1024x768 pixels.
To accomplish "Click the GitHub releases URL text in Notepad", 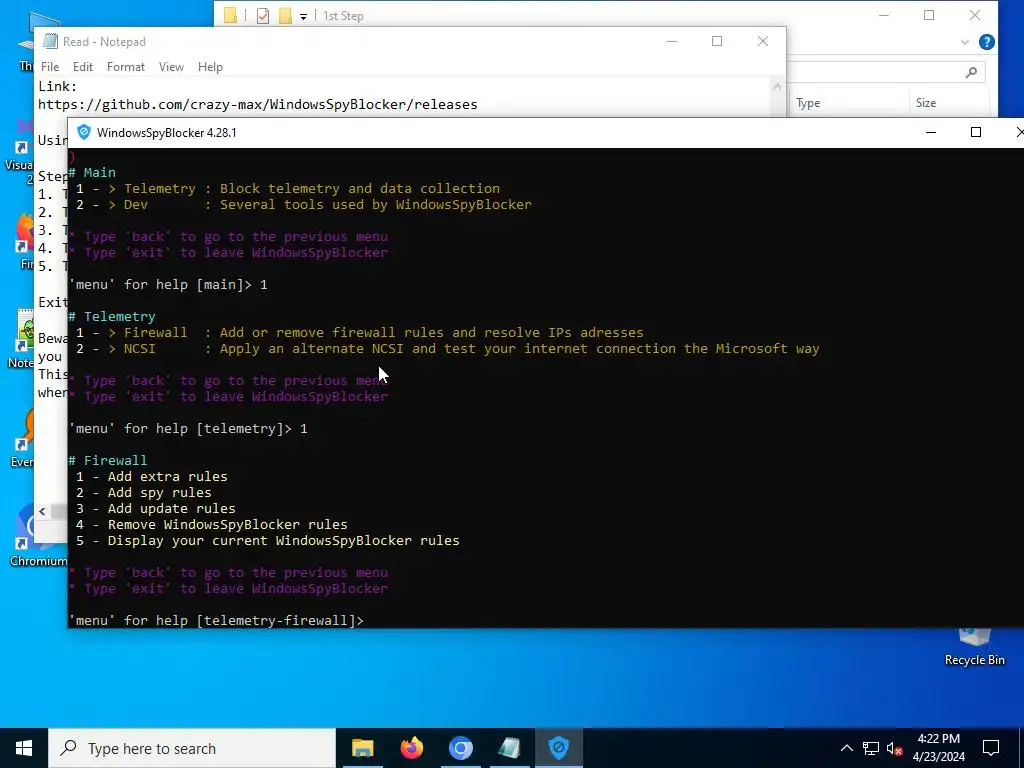I will (257, 104).
